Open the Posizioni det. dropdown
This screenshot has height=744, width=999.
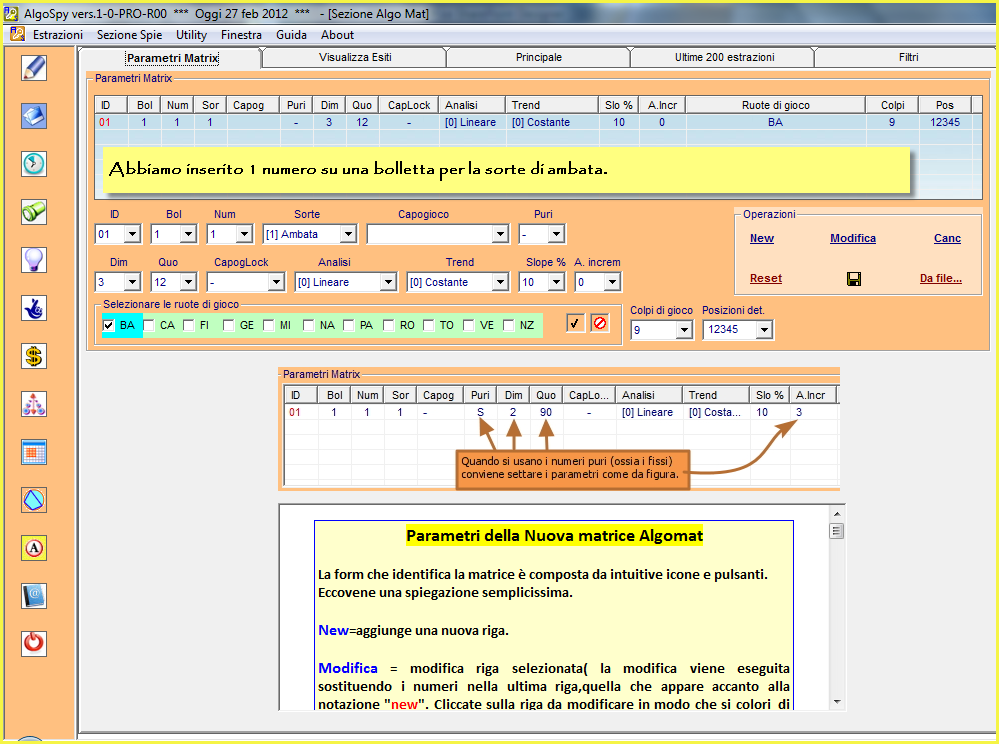pyautogui.click(x=765, y=330)
